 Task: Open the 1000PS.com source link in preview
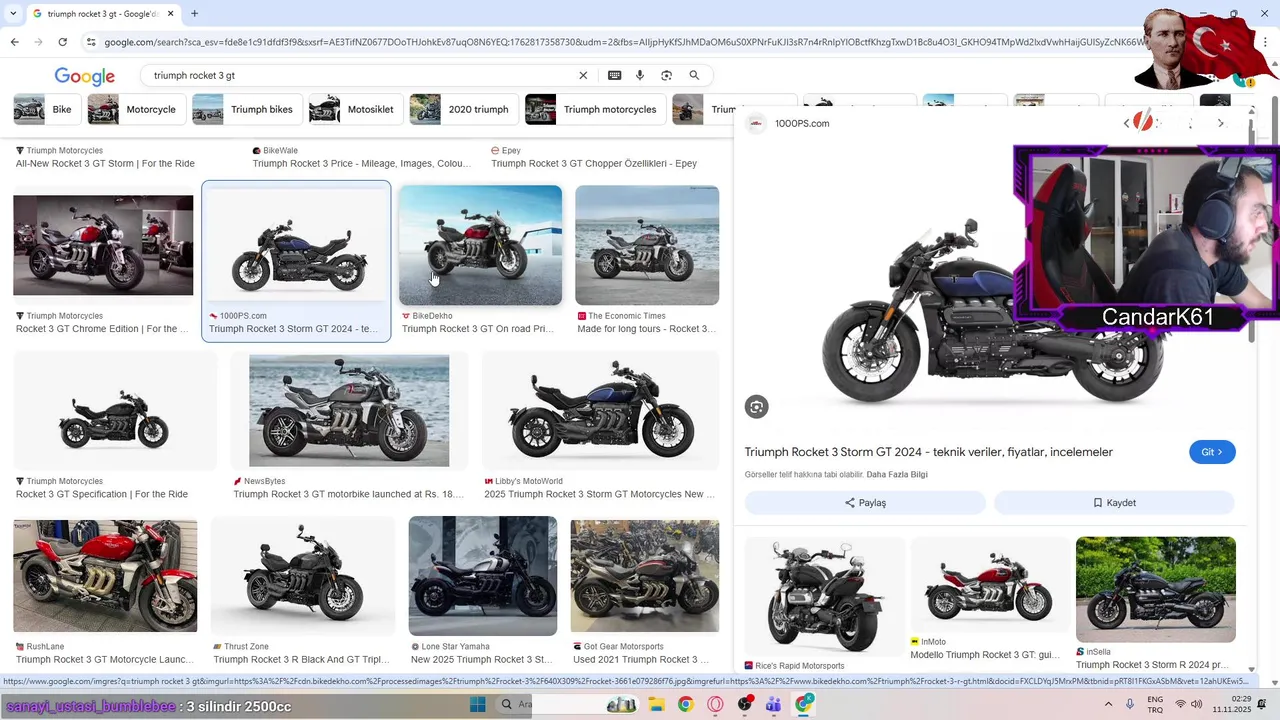coord(802,123)
